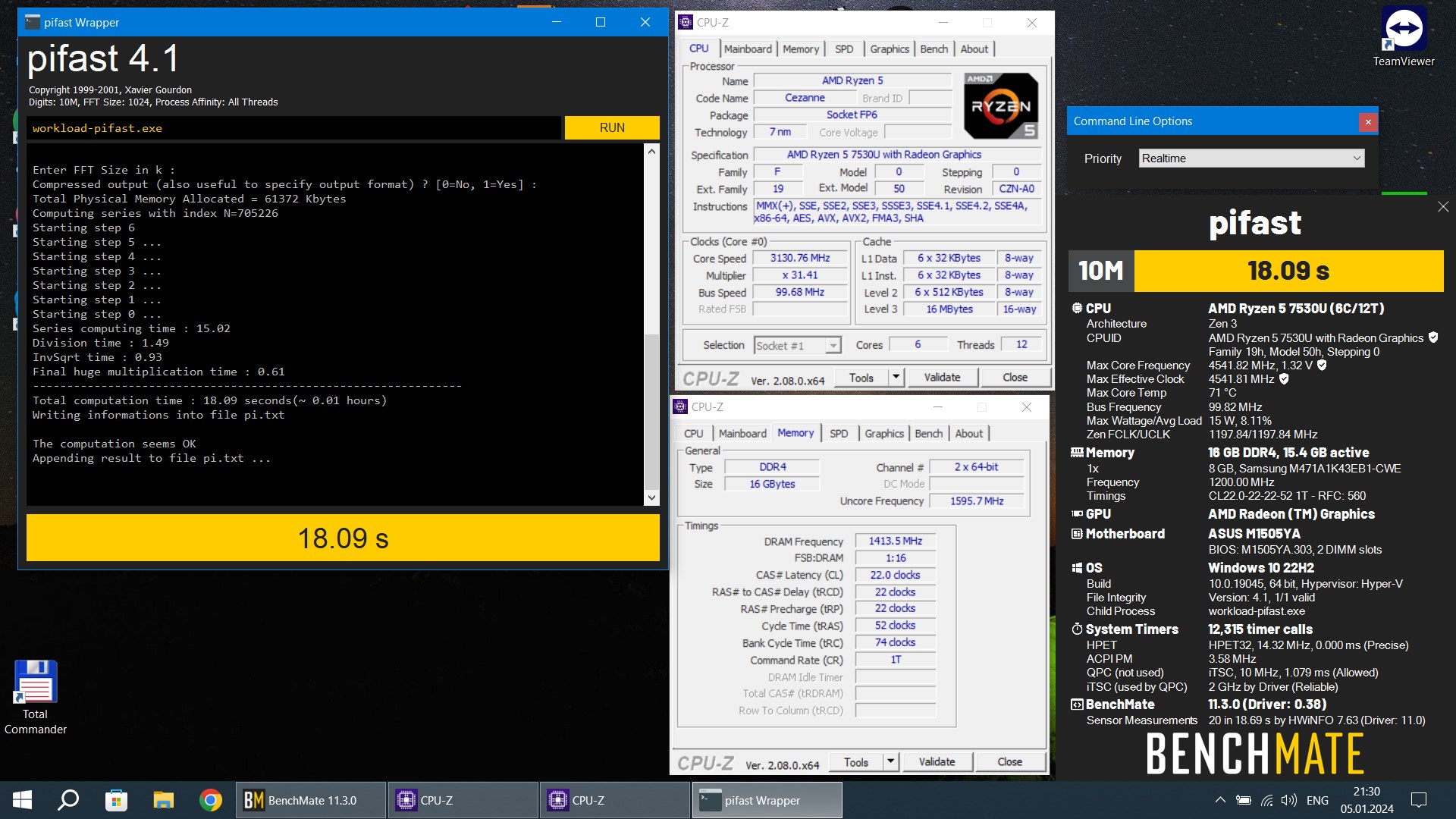Select About tab in lower CPU-Z window
This screenshot has height=819, width=1456.
tap(969, 433)
